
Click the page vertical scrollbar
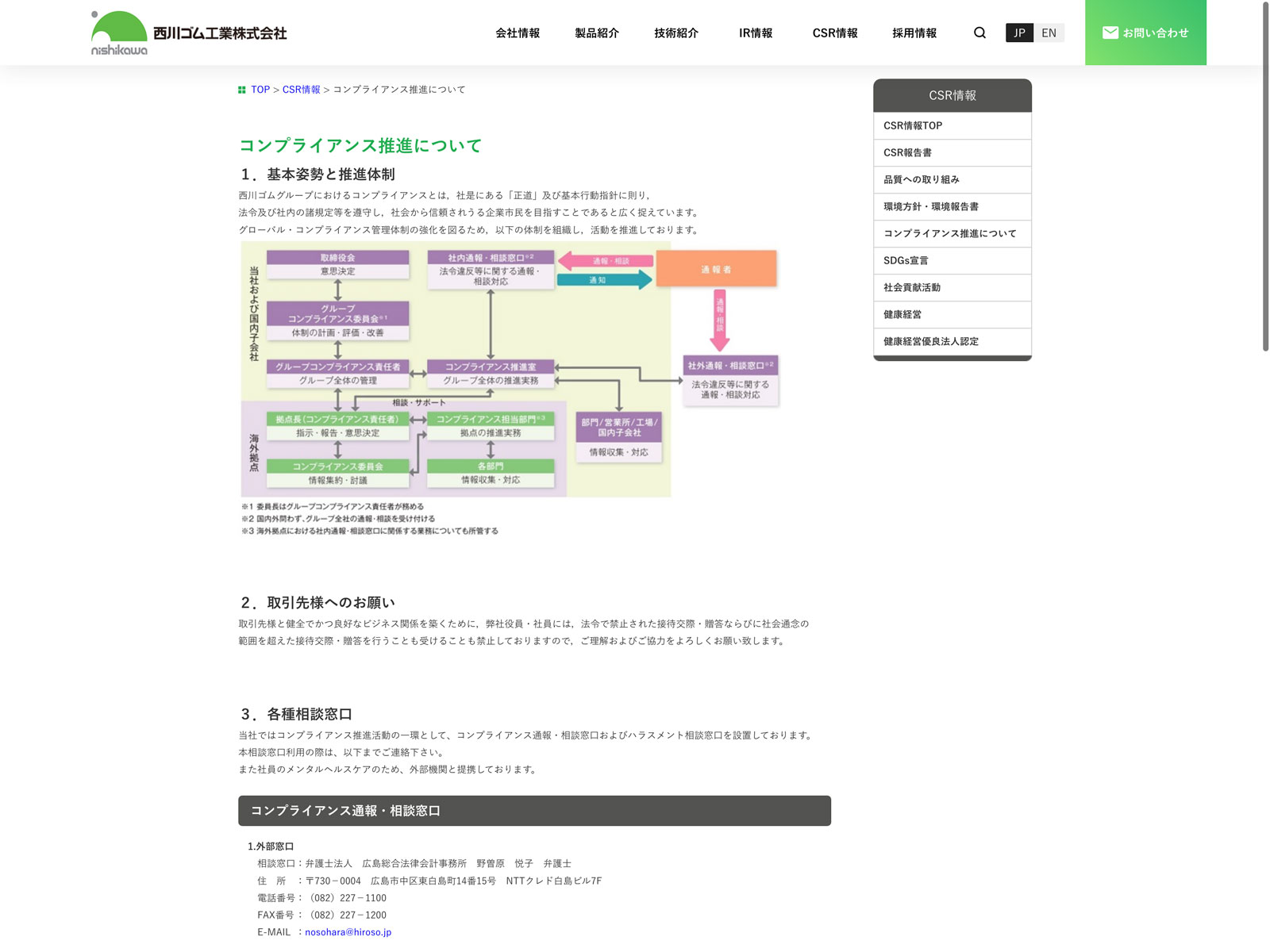pyautogui.click(x=1265, y=175)
